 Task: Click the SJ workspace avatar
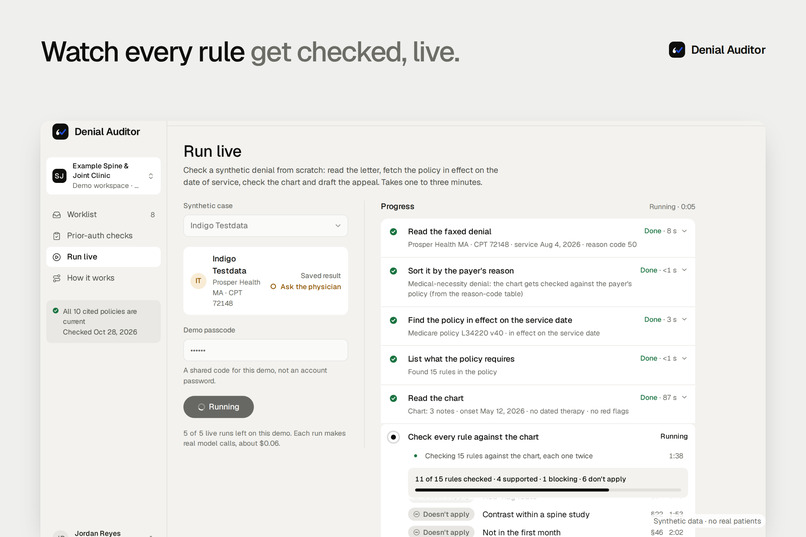(x=59, y=176)
